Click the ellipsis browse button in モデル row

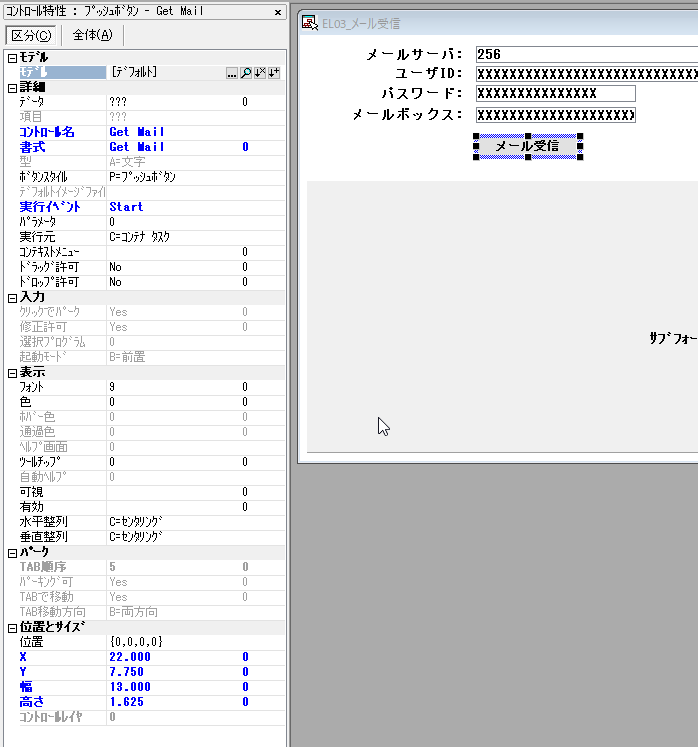[x=232, y=73]
